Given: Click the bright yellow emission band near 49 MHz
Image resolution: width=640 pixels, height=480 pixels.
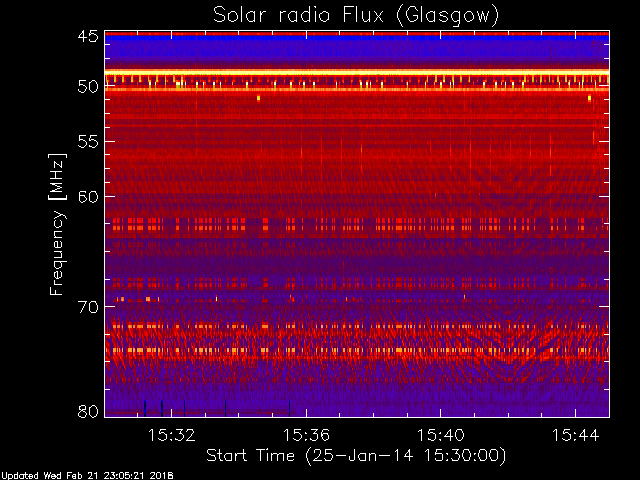Looking at the screenshot, I should (x=357, y=73).
